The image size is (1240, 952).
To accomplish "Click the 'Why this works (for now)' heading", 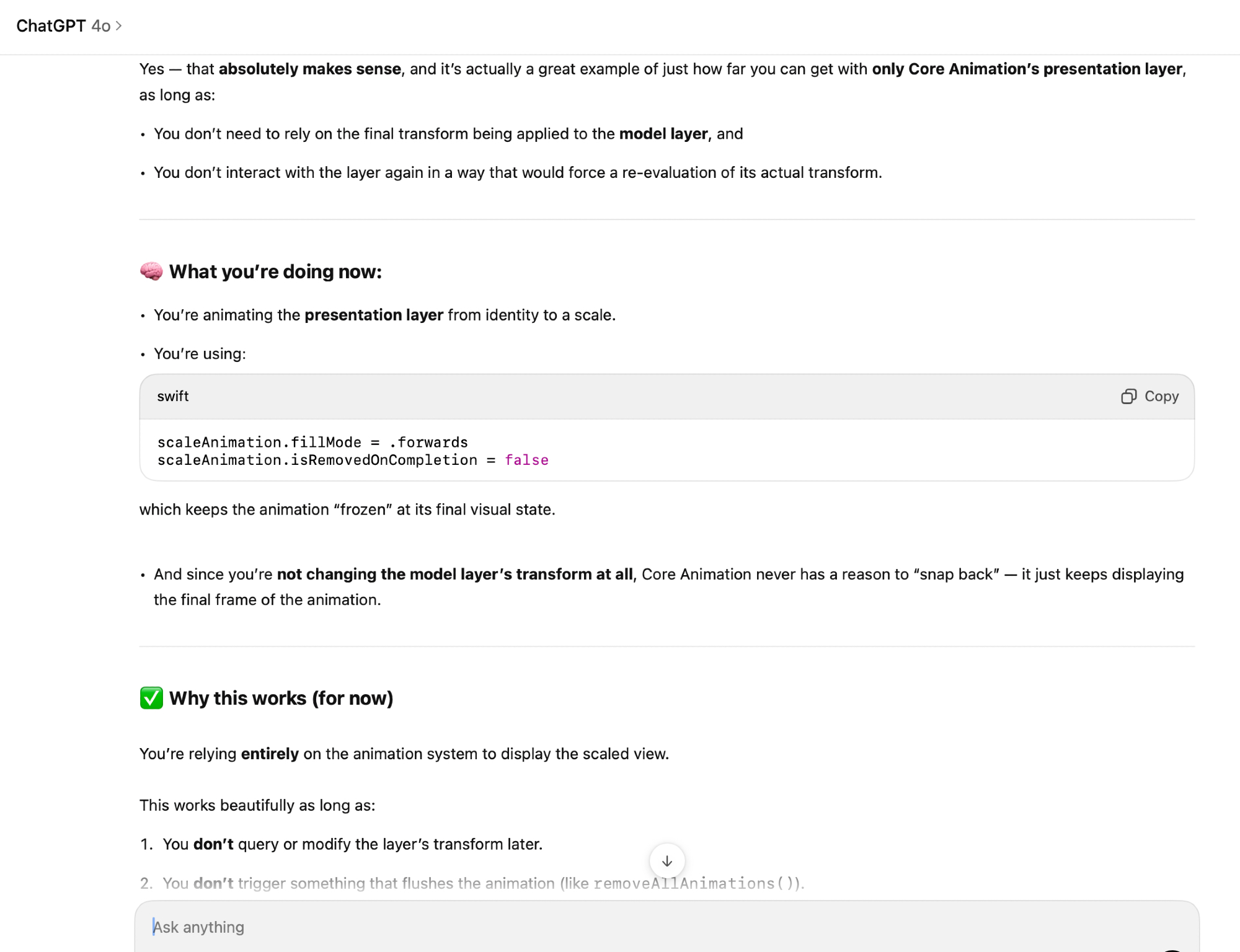I will click(x=281, y=698).
